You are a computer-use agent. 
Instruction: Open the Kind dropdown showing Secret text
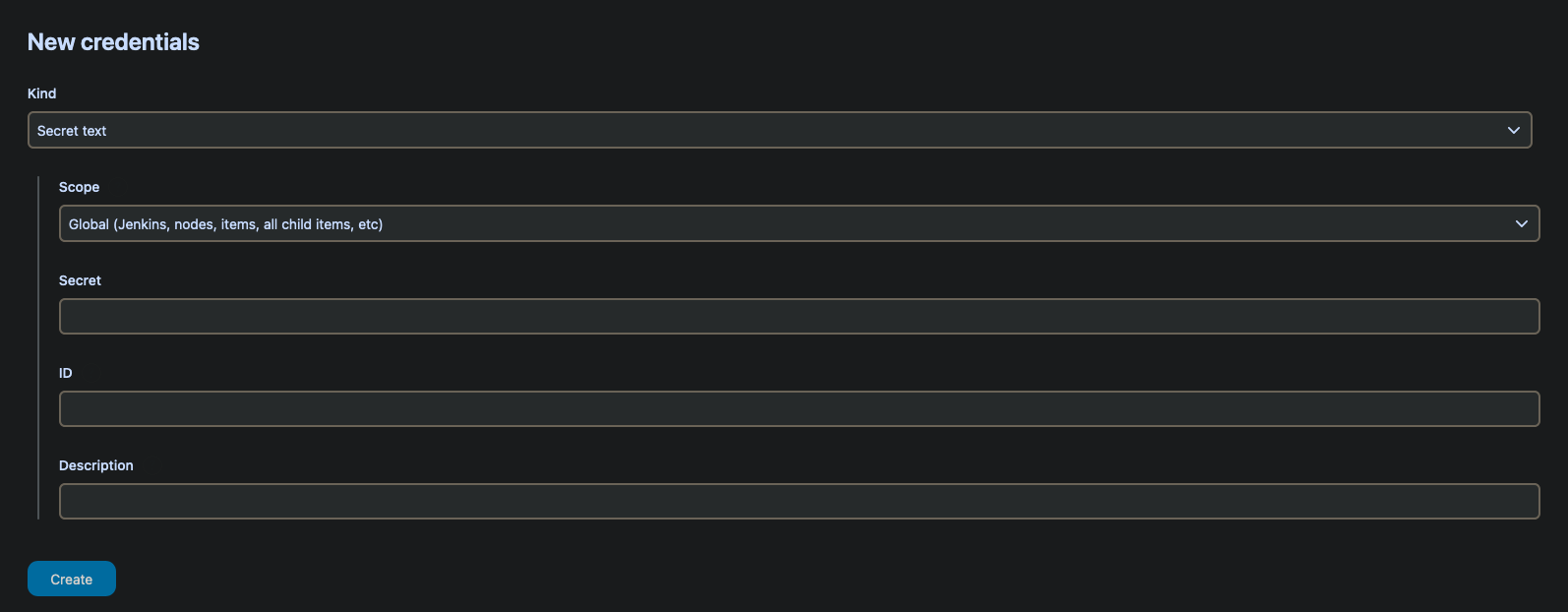pyautogui.click(x=779, y=130)
